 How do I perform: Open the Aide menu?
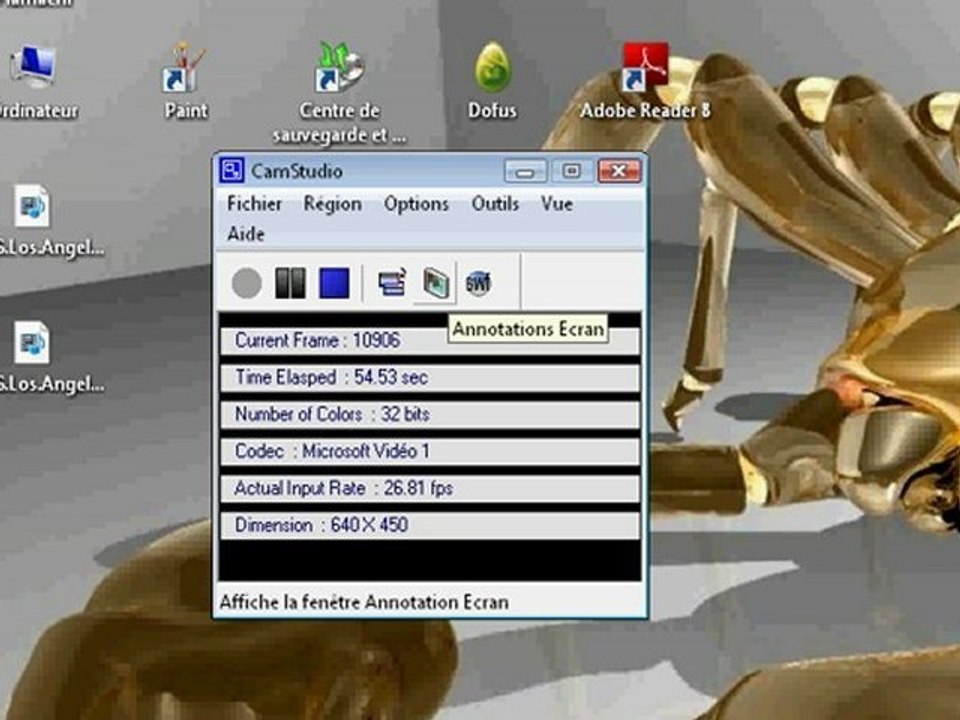(246, 234)
